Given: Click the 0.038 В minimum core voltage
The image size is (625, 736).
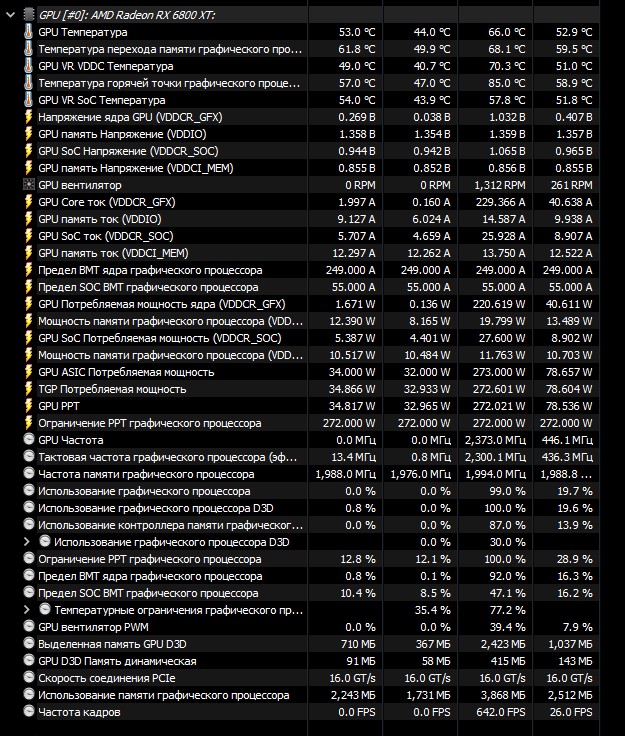Looking at the screenshot, I should 432,117.
